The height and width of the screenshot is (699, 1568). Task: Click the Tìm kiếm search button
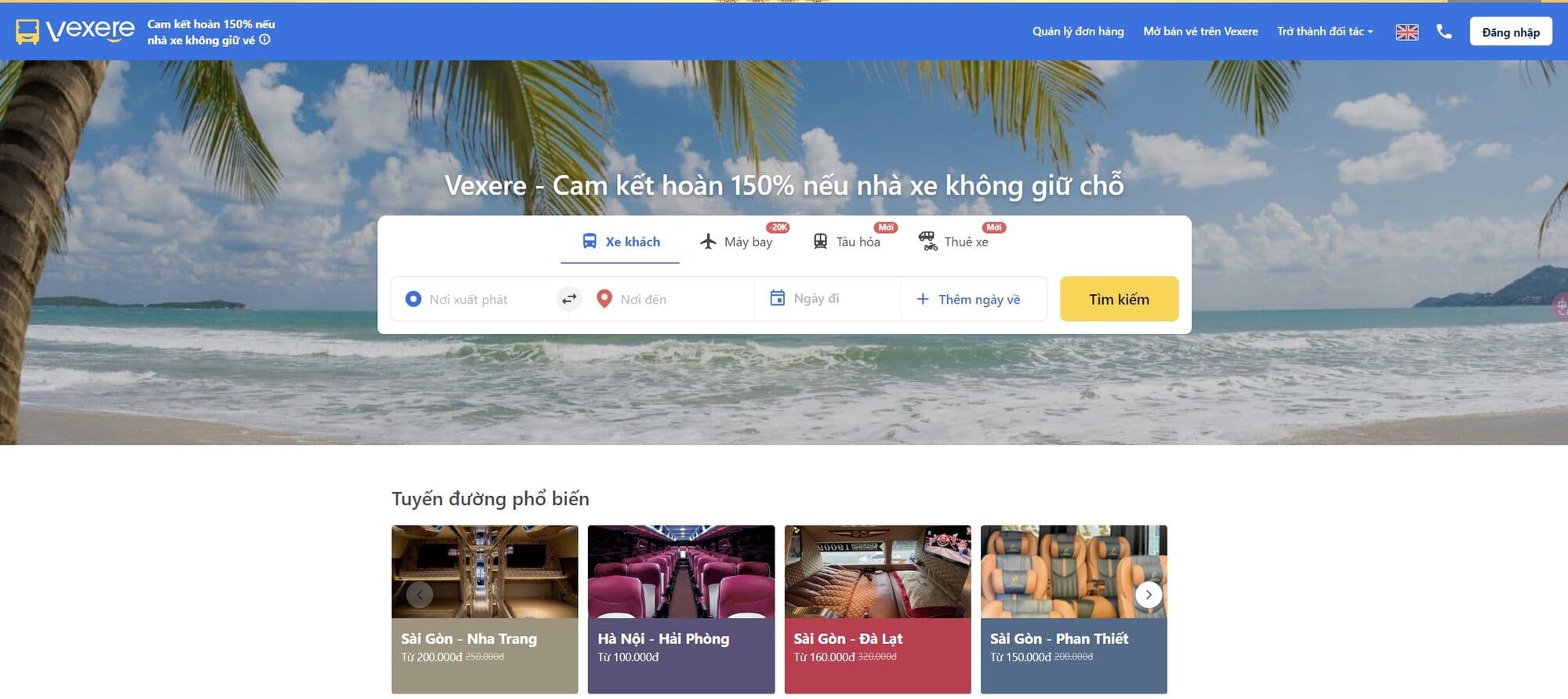coord(1119,299)
